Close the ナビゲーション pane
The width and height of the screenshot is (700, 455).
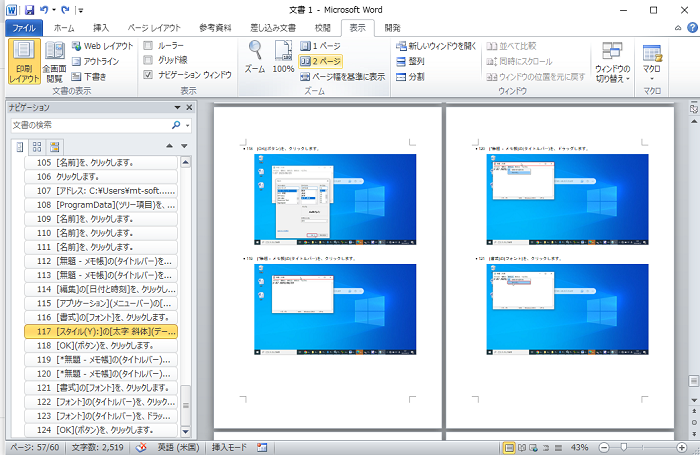(189, 107)
